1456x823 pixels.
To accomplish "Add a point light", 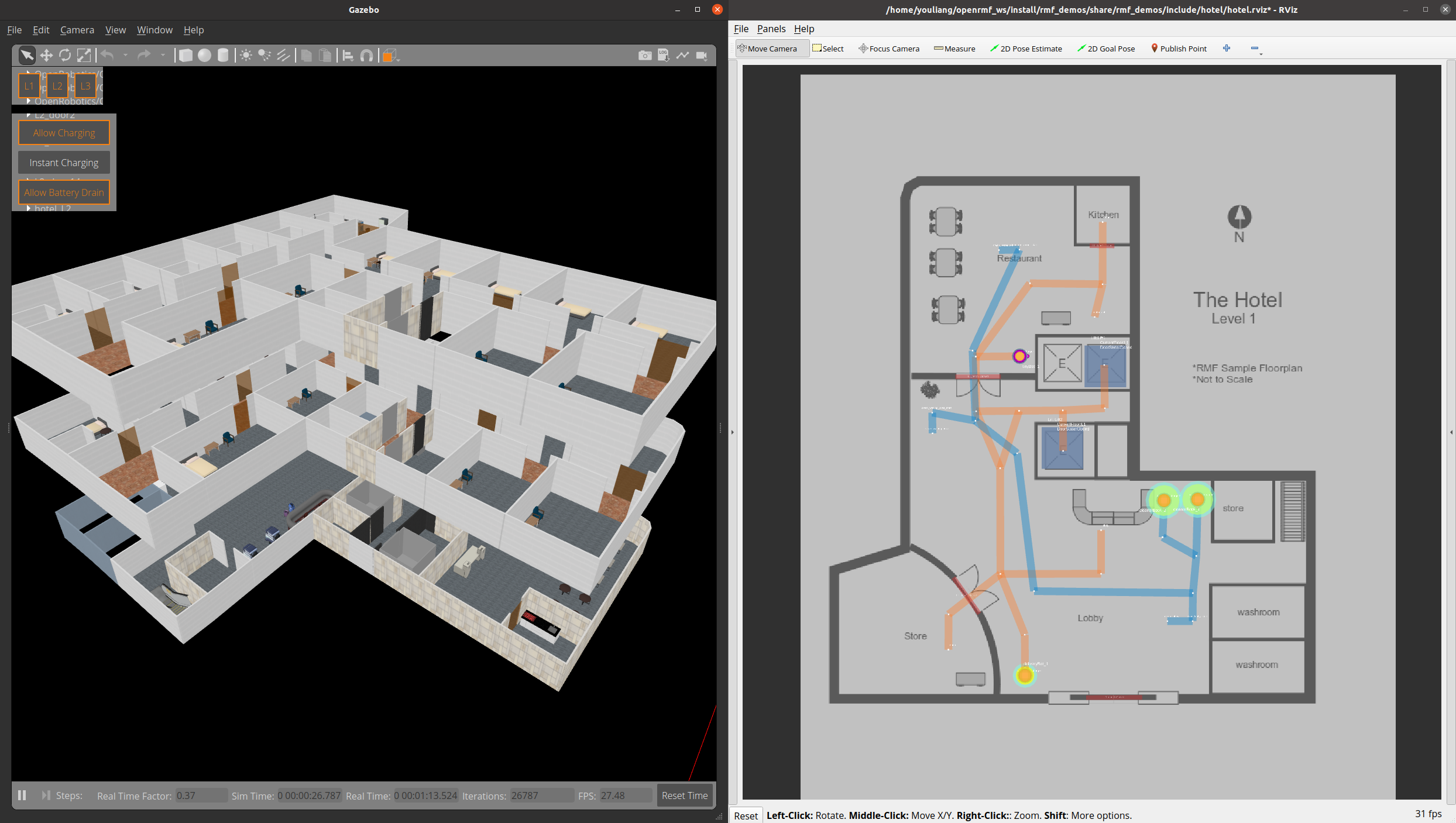I will (246, 56).
